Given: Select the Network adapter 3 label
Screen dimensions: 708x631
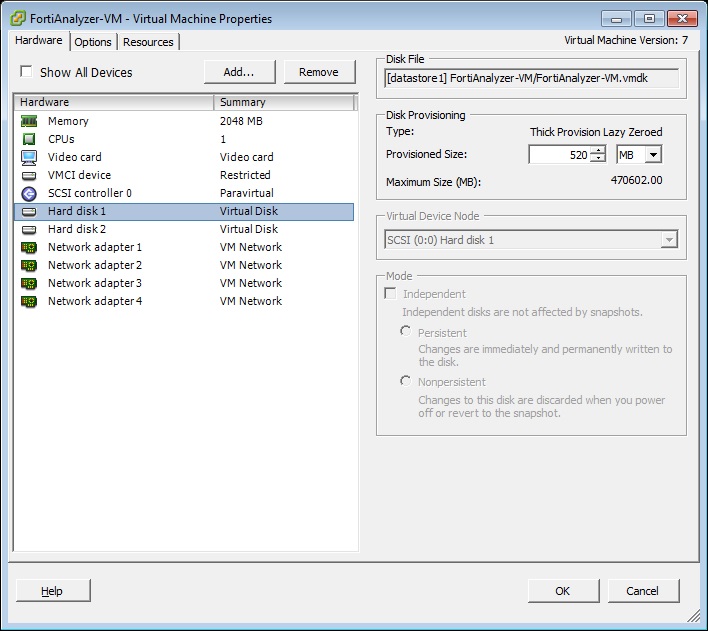Looking at the screenshot, I should [x=95, y=284].
